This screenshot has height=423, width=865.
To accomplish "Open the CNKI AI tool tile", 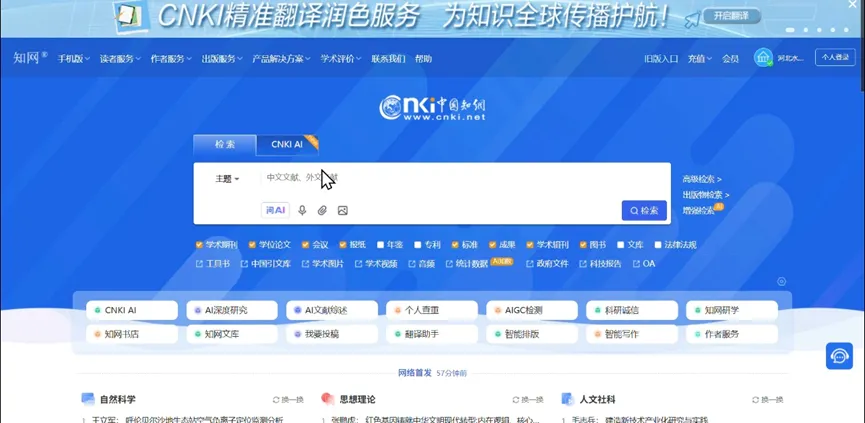I will pyautogui.click(x=132, y=310).
